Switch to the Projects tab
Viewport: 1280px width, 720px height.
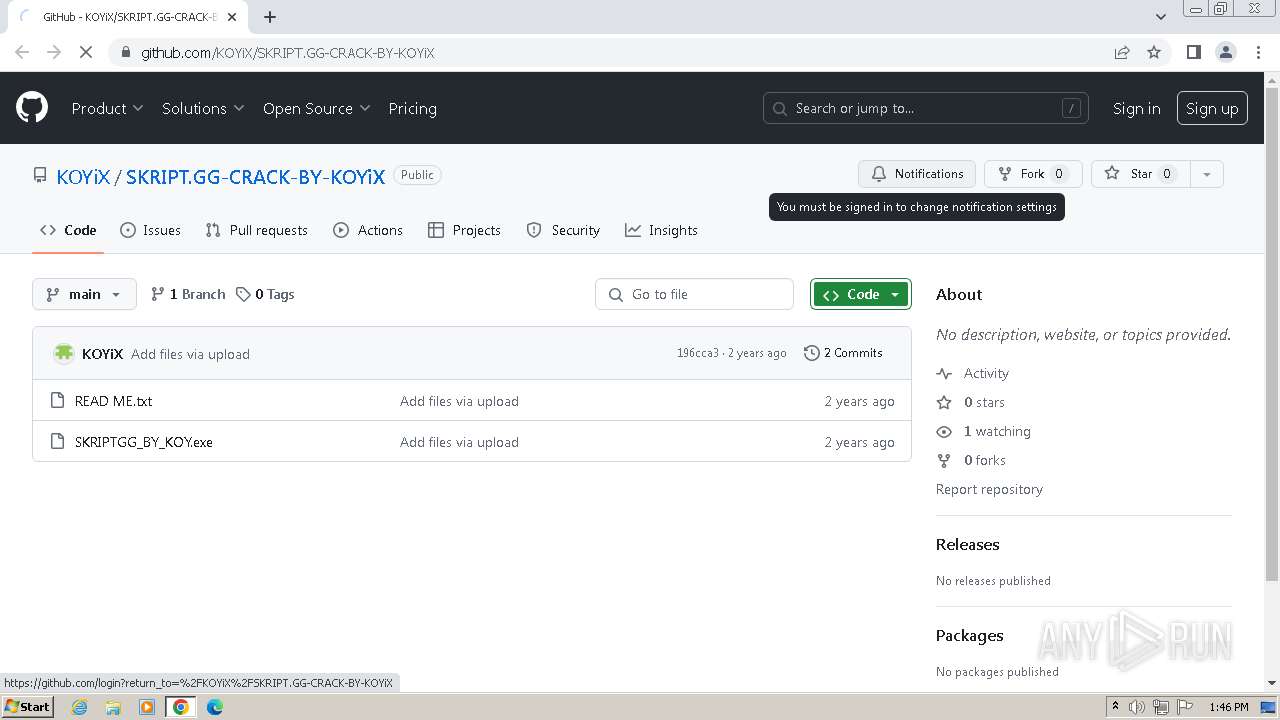464,230
